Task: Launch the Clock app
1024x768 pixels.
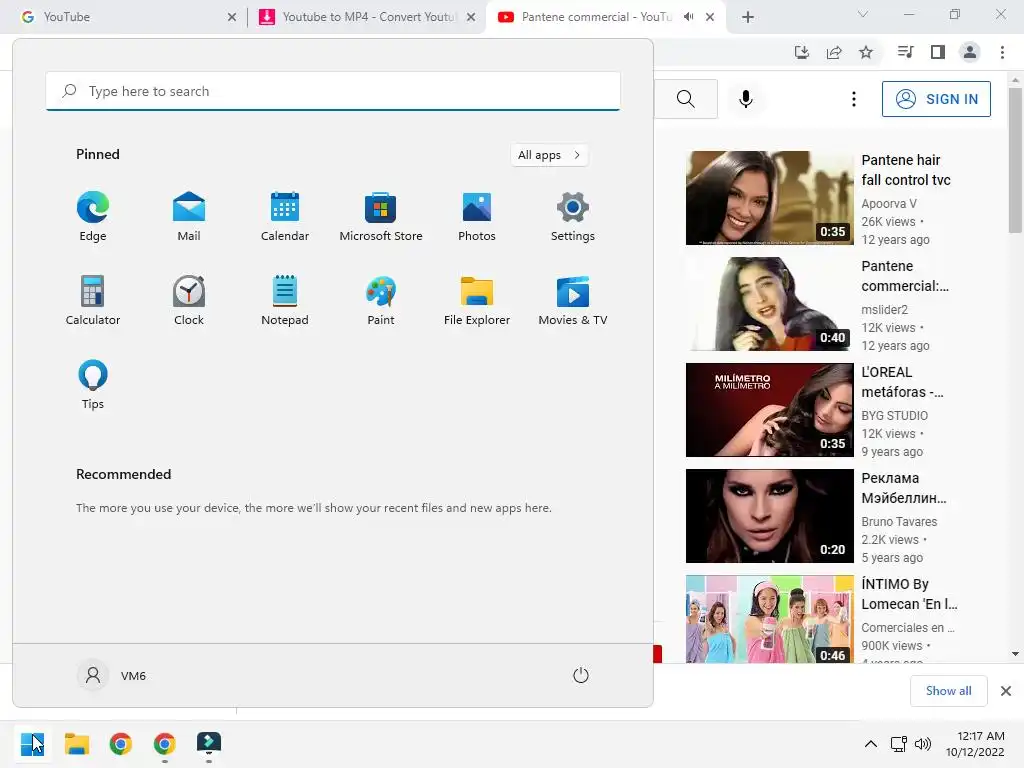Action: [189, 300]
